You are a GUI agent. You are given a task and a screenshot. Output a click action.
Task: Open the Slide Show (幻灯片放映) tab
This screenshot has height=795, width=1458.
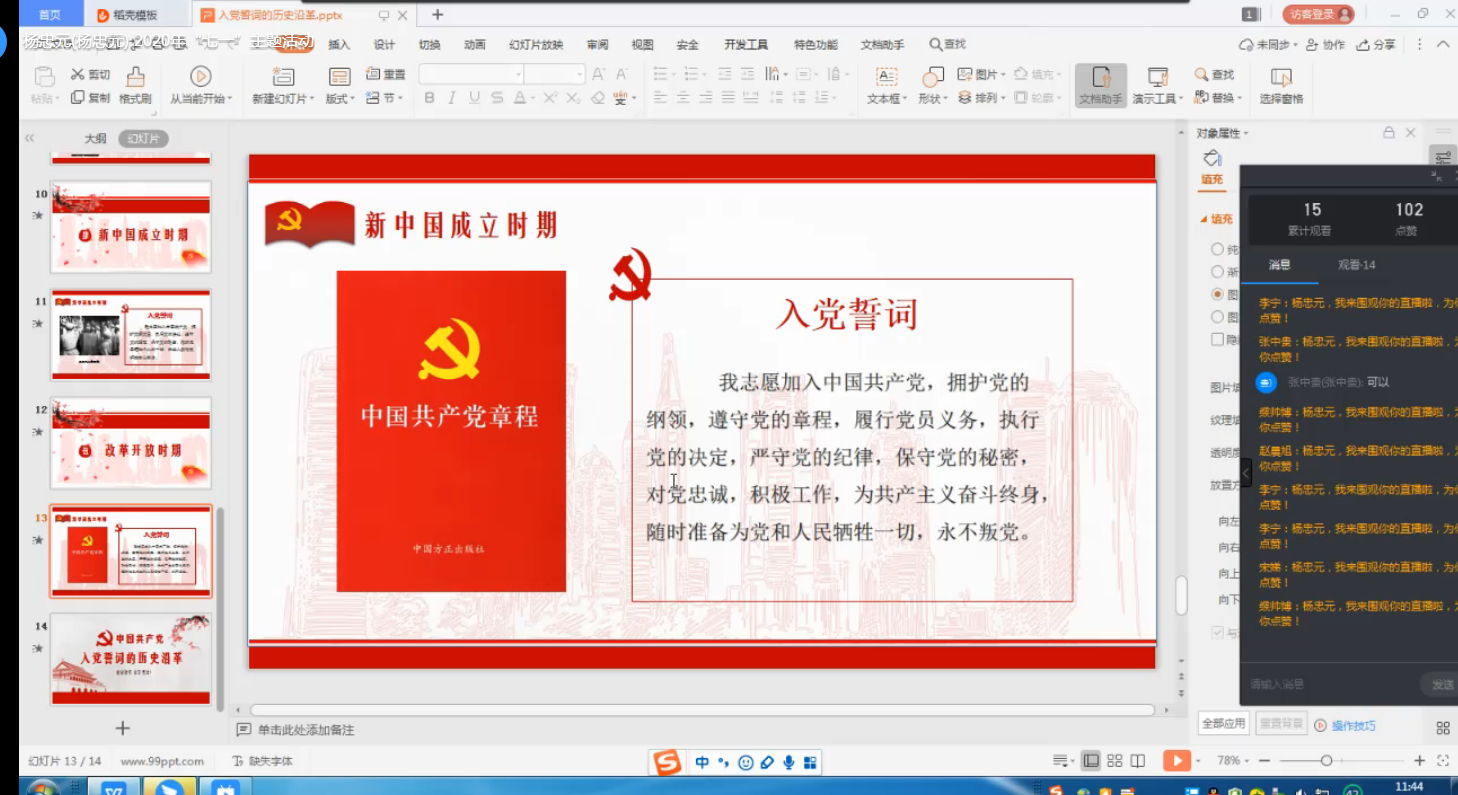[536, 45]
